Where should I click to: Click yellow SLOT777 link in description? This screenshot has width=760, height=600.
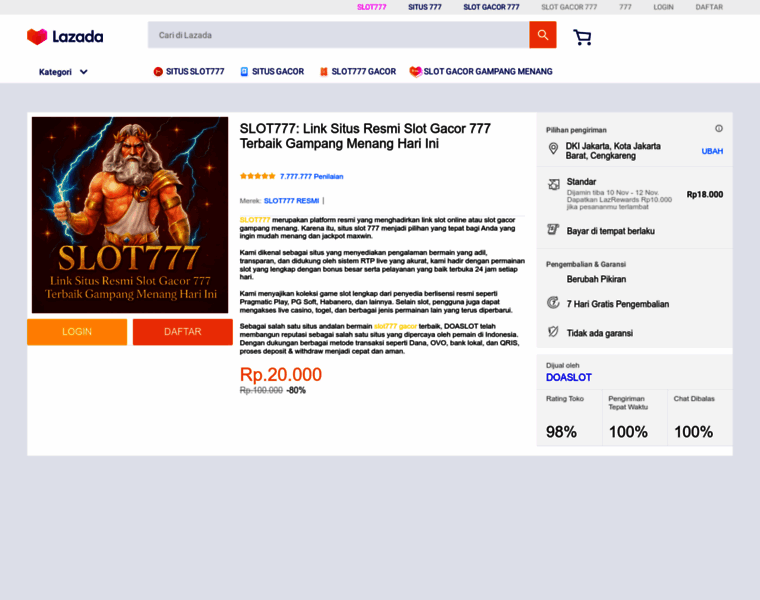click(254, 220)
